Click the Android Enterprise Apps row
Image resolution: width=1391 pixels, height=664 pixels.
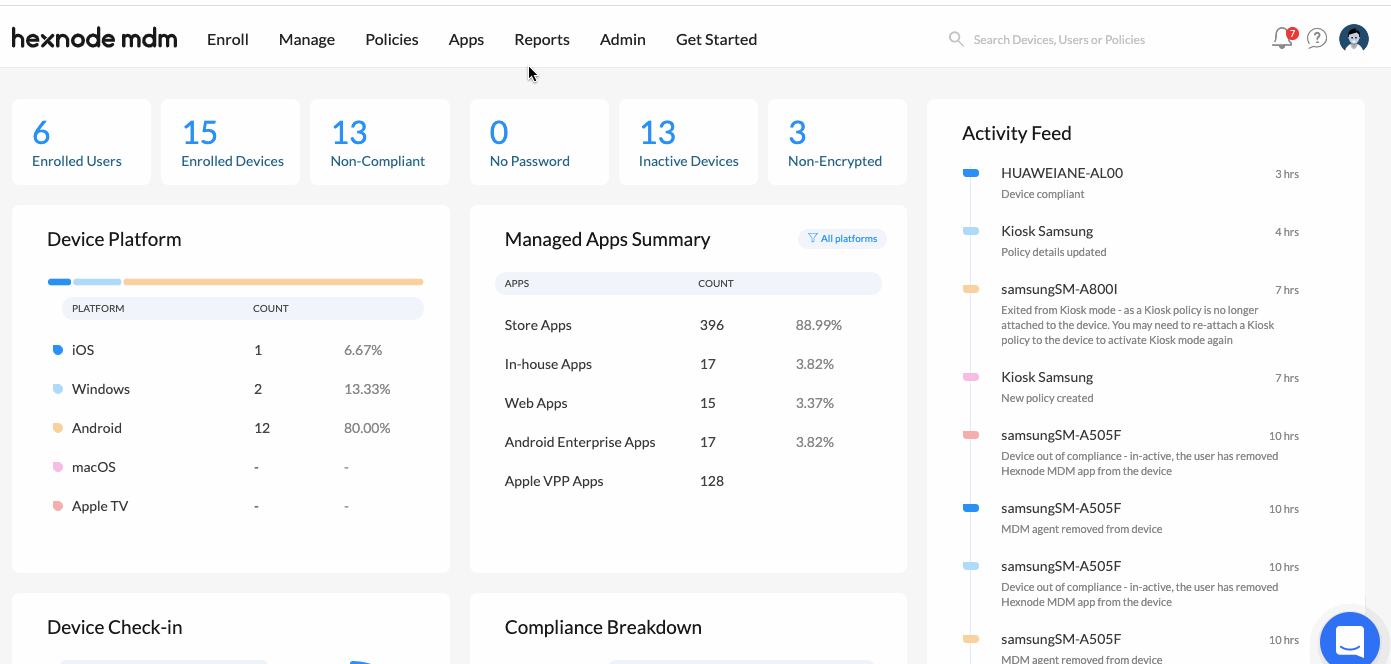point(688,442)
